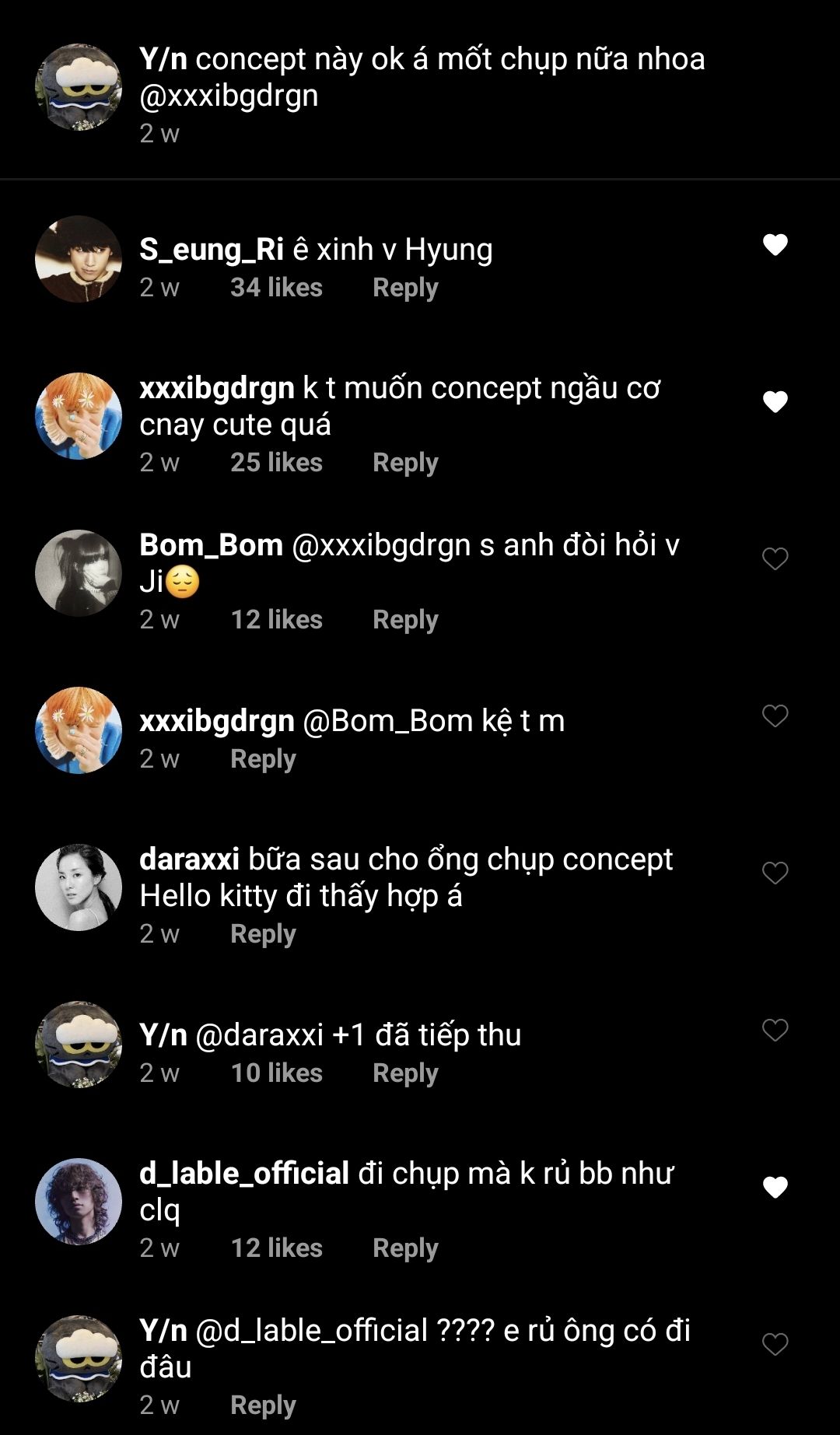
Task: Show 25 likes on xxxibgdrgn's comment
Action: click(276, 463)
